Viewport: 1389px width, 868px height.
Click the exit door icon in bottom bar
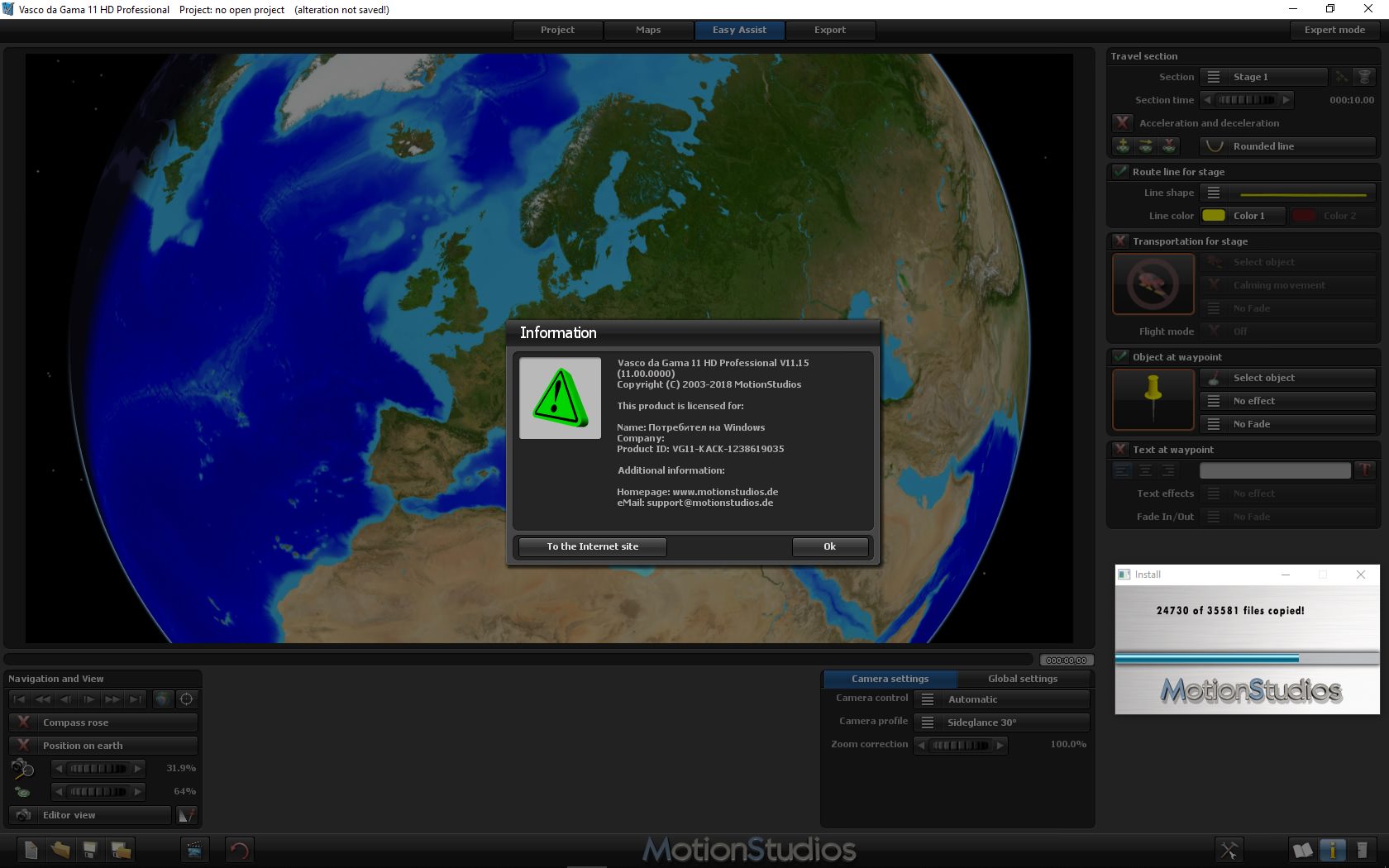[x=1362, y=850]
